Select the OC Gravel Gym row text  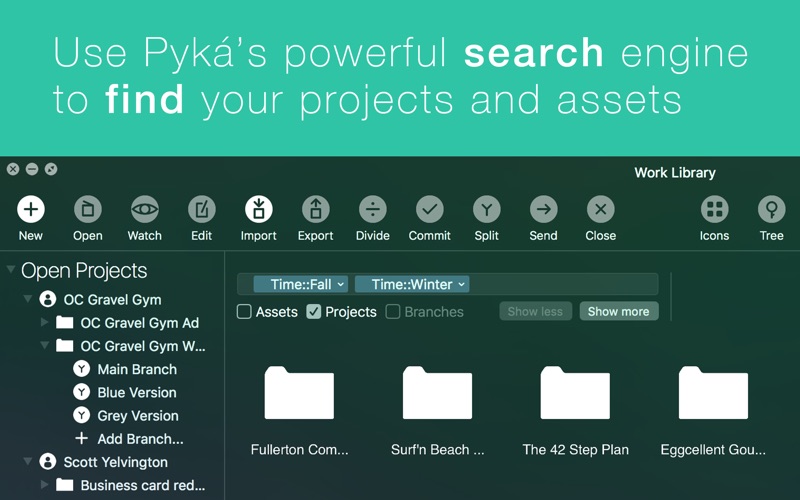tap(112, 299)
